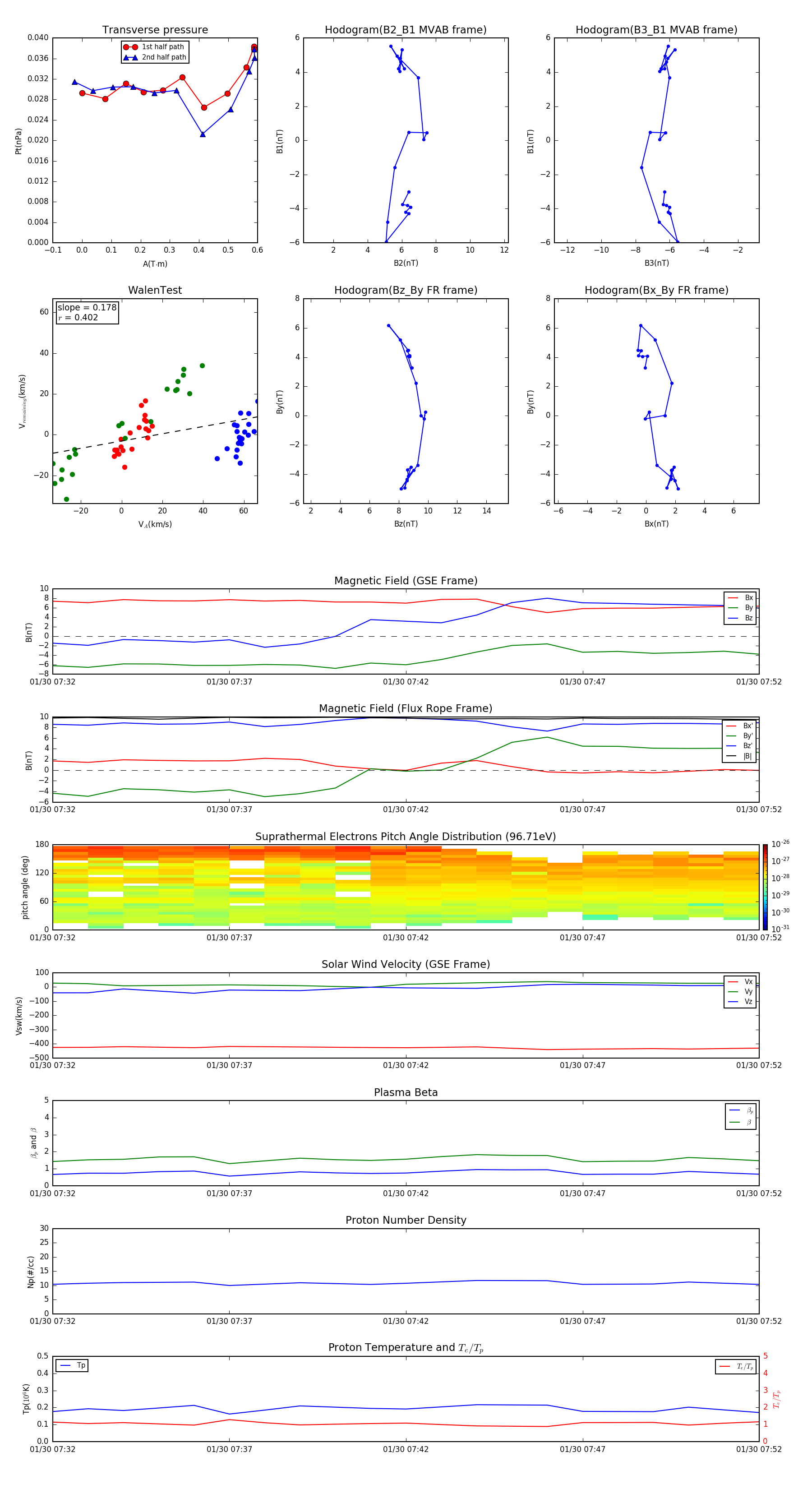Screen dimensions: 812x1489
Task: Click the pitch angle distribution color bar
Action: [765, 887]
